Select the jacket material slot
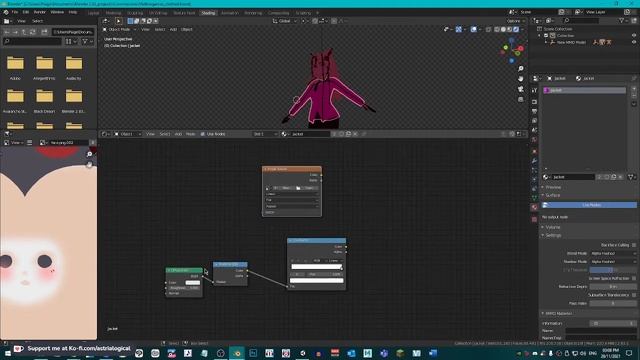640x360 pixels. (x=584, y=90)
